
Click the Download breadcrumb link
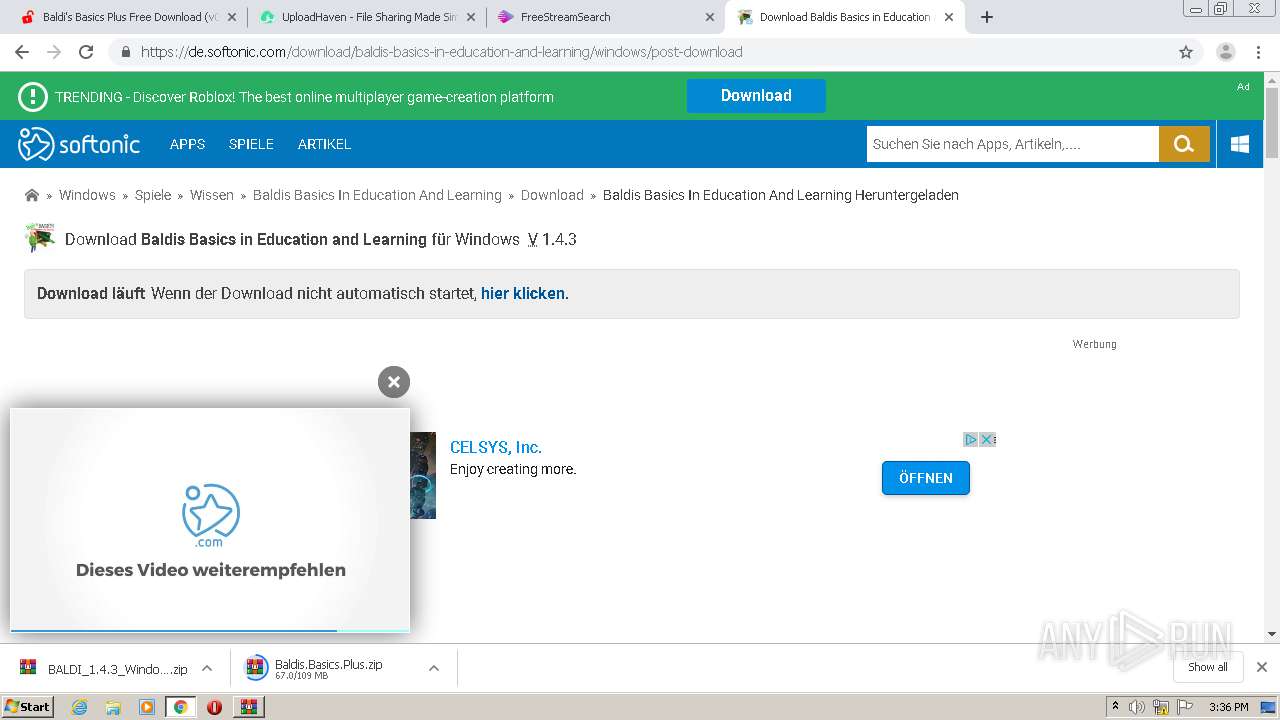552,195
